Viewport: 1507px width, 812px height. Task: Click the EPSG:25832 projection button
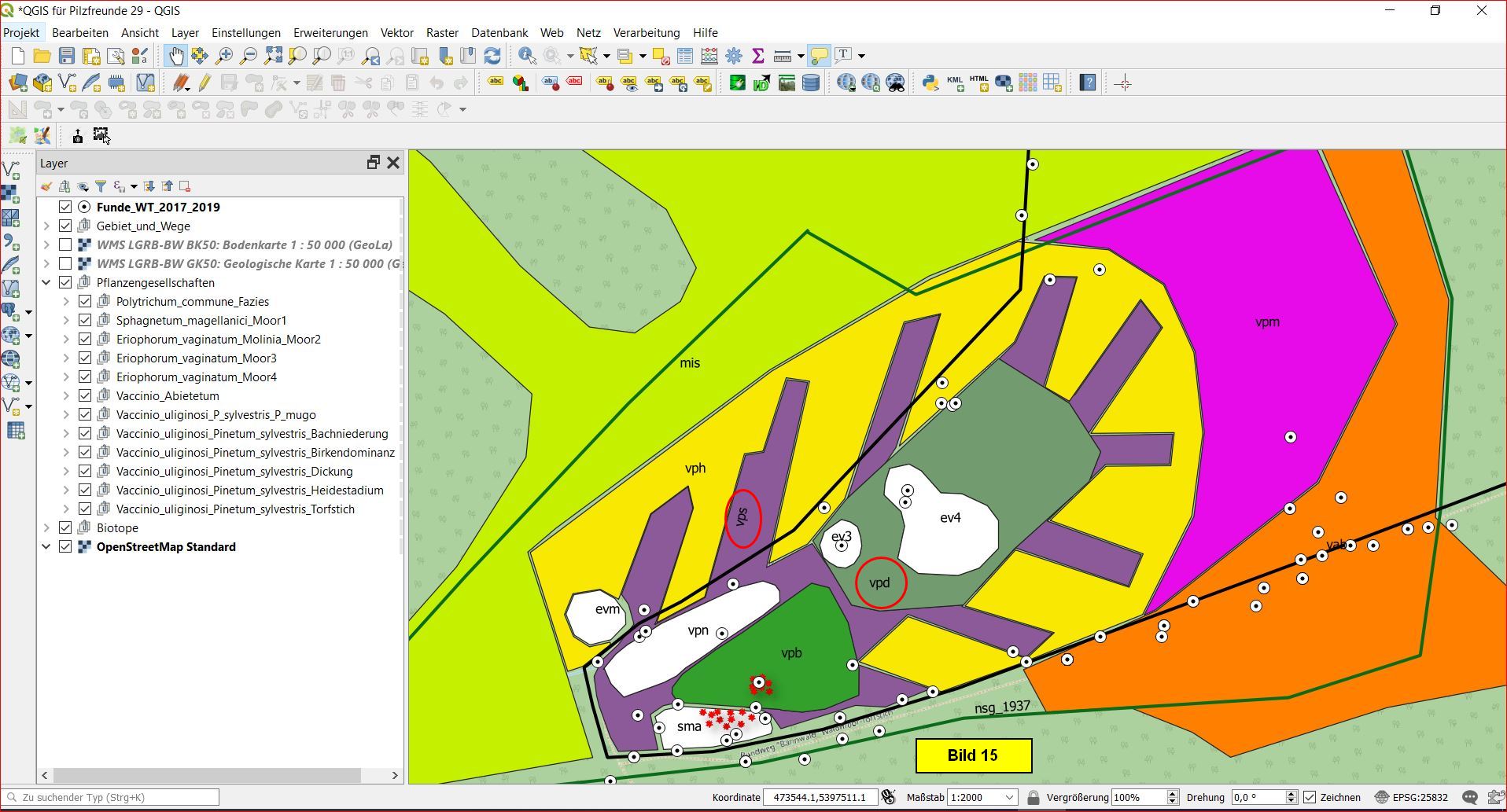click(1412, 797)
